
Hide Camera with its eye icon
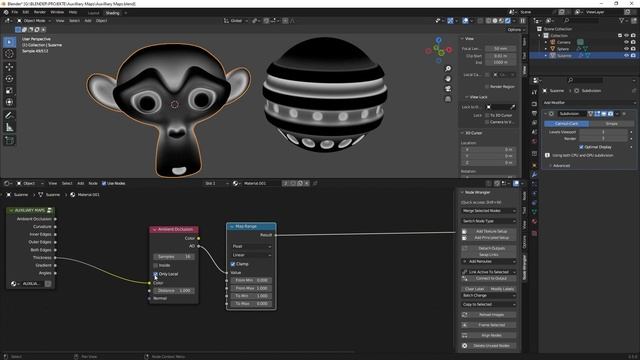pos(626,42)
